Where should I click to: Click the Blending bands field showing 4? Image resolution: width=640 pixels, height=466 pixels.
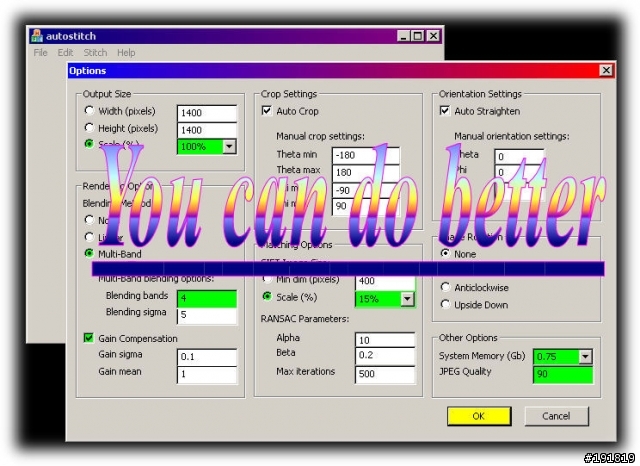click(x=207, y=299)
